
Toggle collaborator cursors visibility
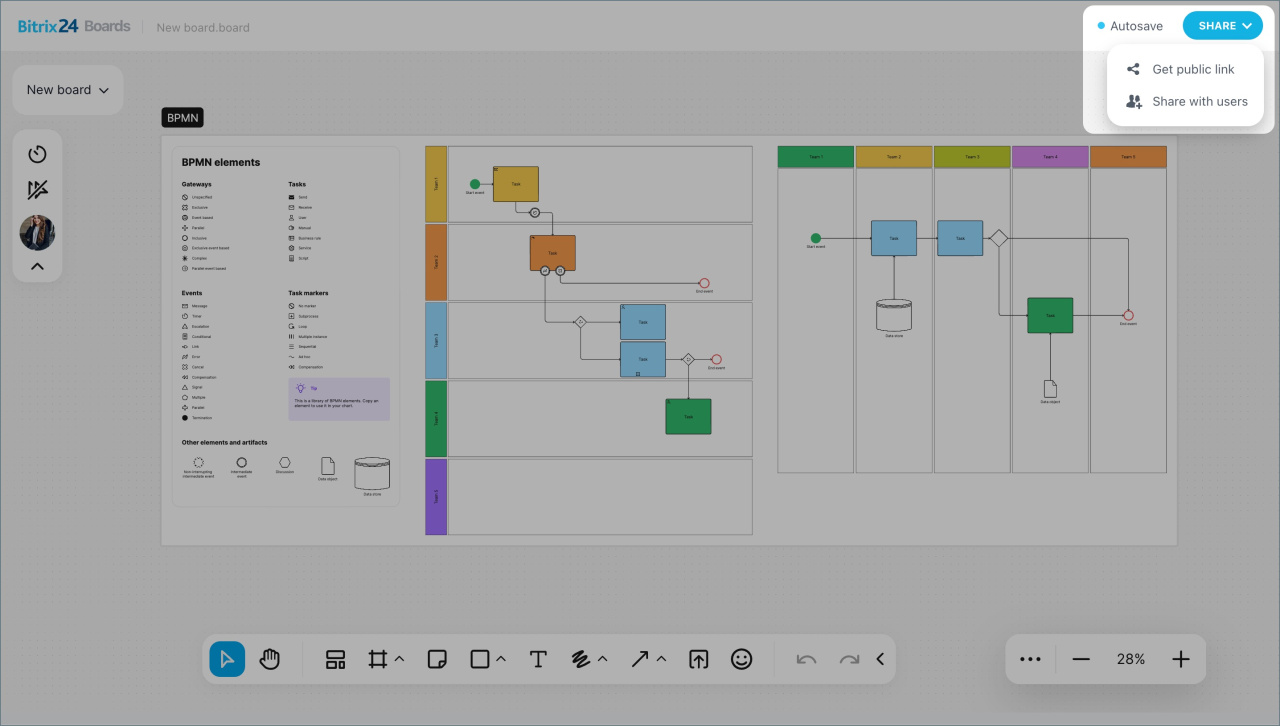click(37, 190)
